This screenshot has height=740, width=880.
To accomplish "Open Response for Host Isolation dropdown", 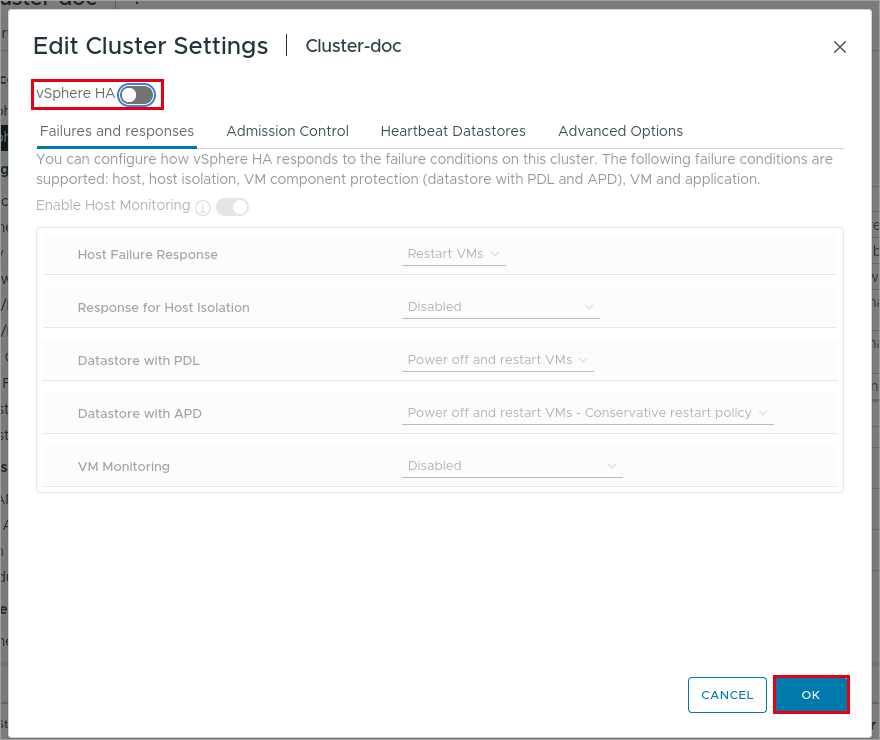I will (501, 307).
